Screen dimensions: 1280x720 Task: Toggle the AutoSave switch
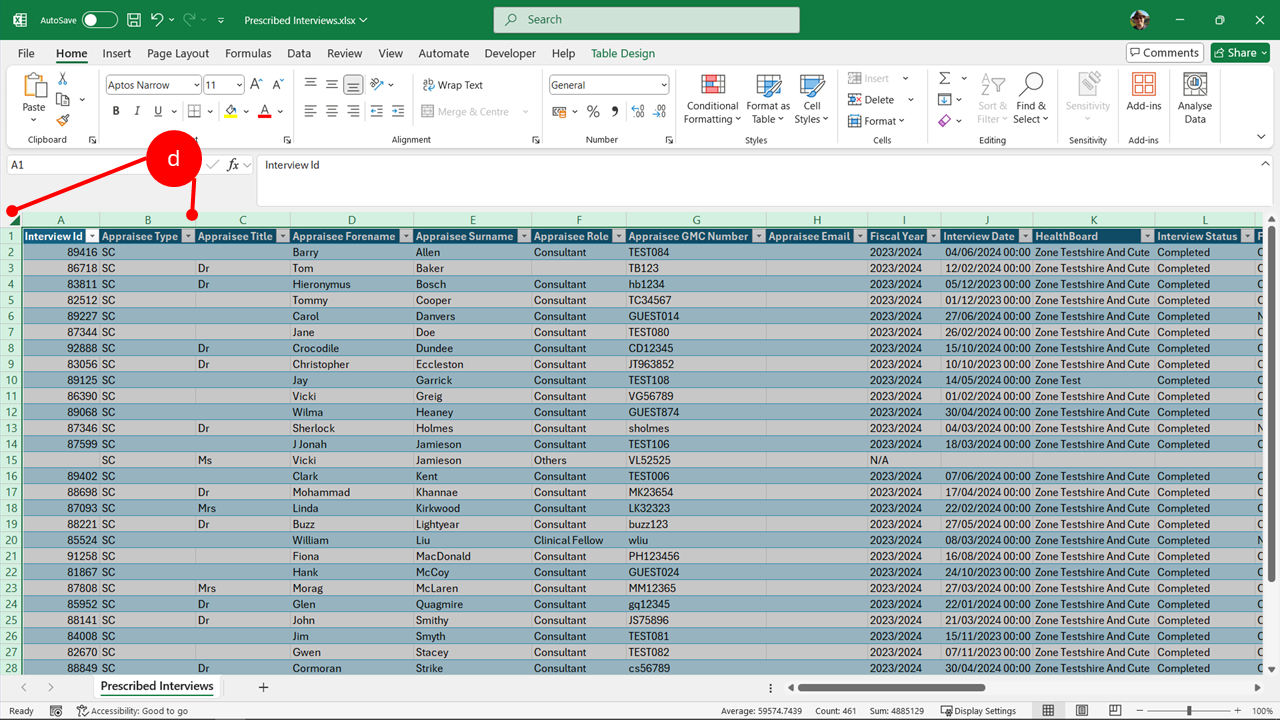point(99,20)
